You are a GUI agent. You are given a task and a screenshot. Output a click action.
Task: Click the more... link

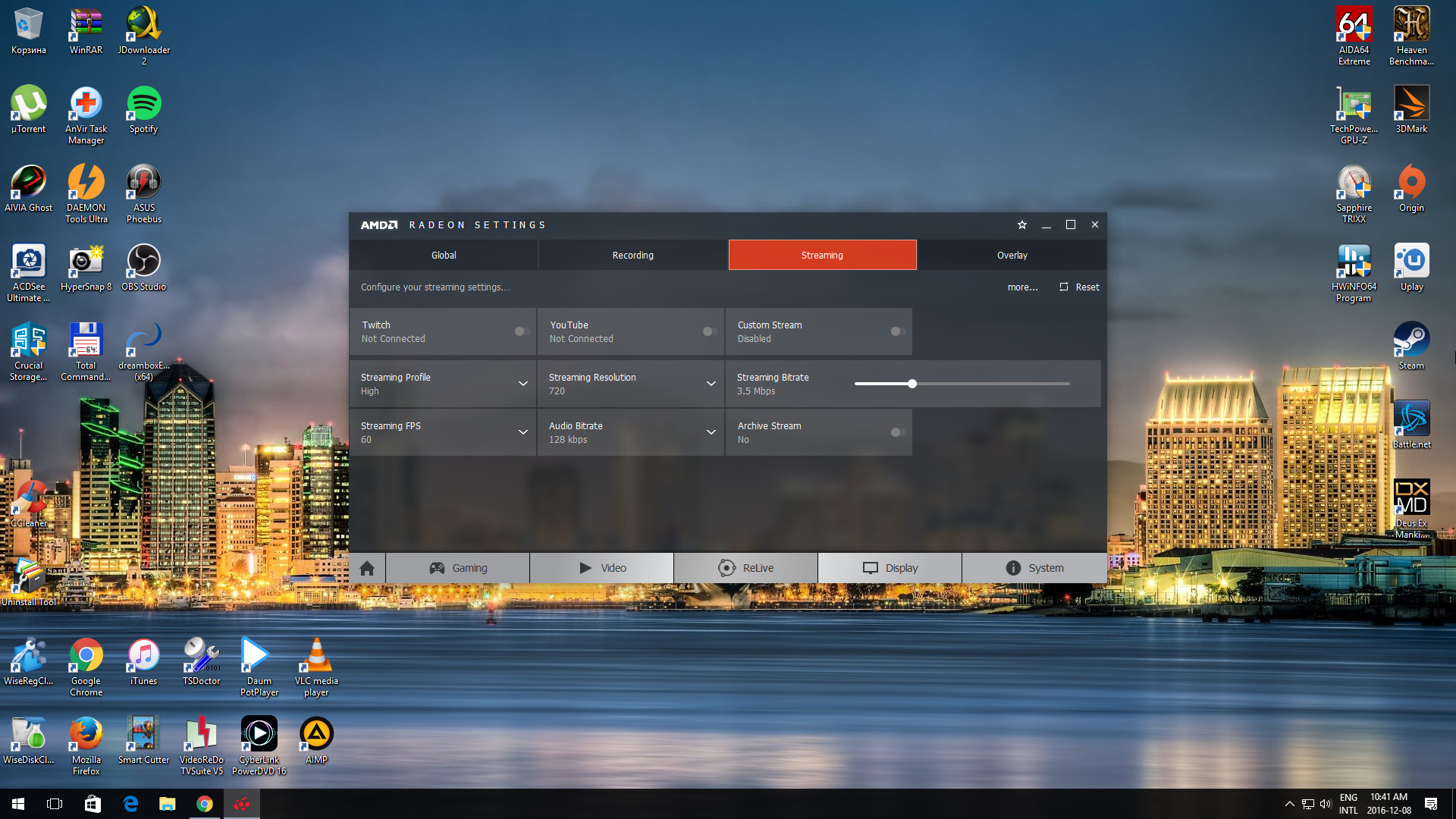[x=1022, y=287]
